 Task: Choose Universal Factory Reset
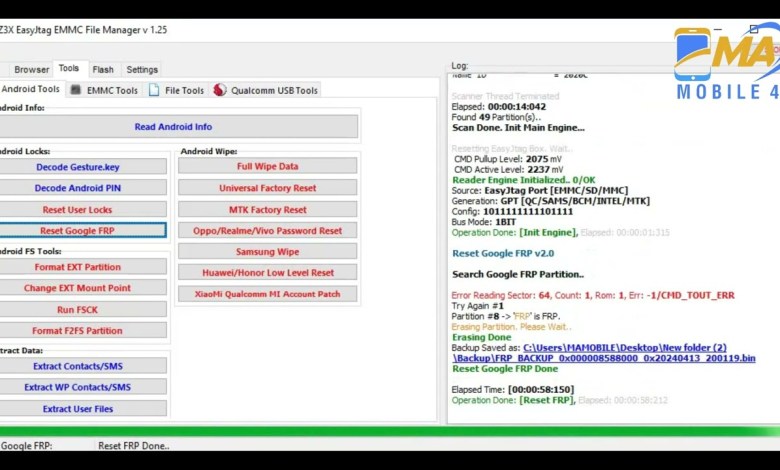pyautogui.click(x=267, y=188)
